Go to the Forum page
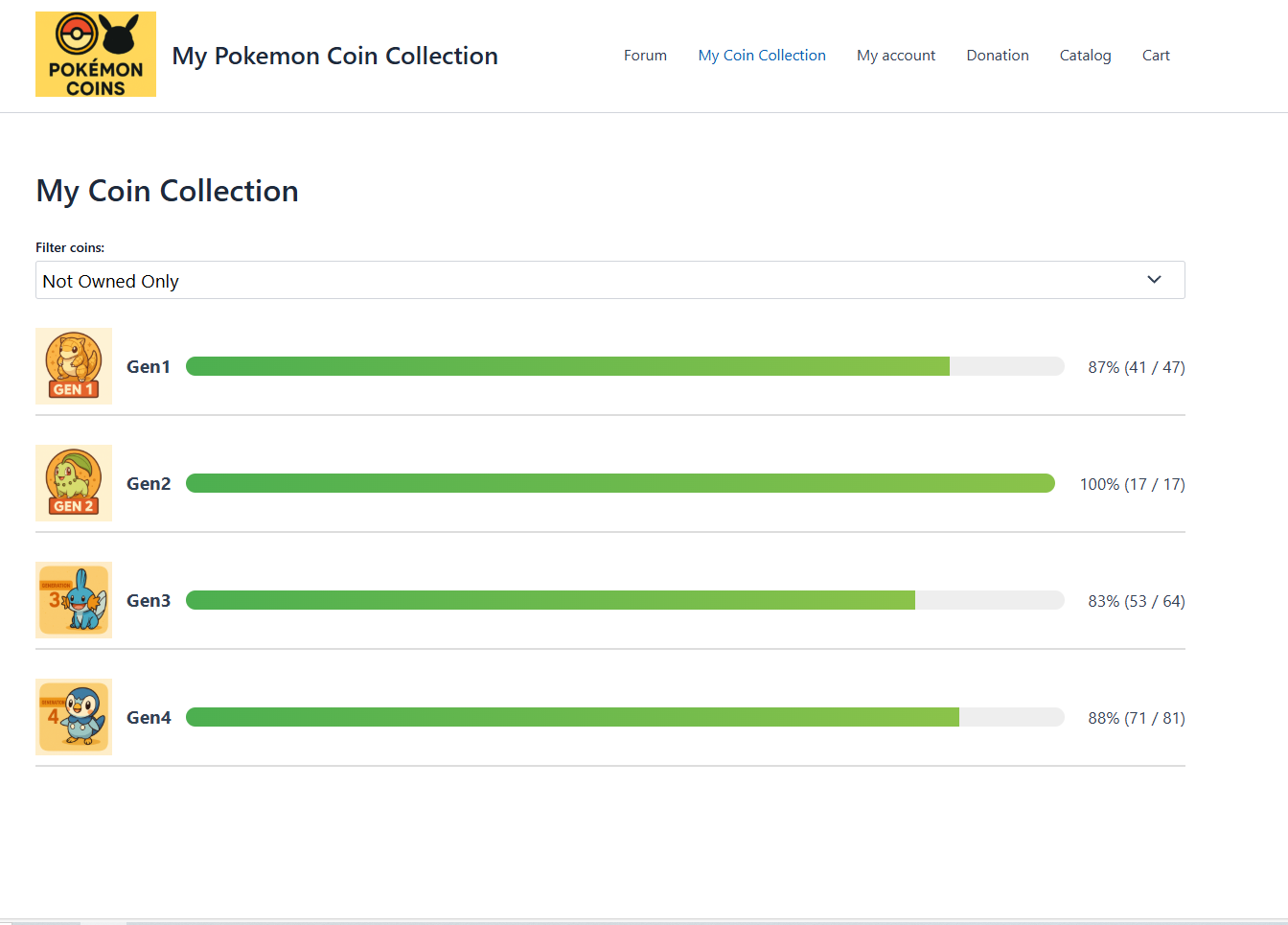The width and height of the screenshot is (1288, 925). pyautogui.click(x=645, y=56)
